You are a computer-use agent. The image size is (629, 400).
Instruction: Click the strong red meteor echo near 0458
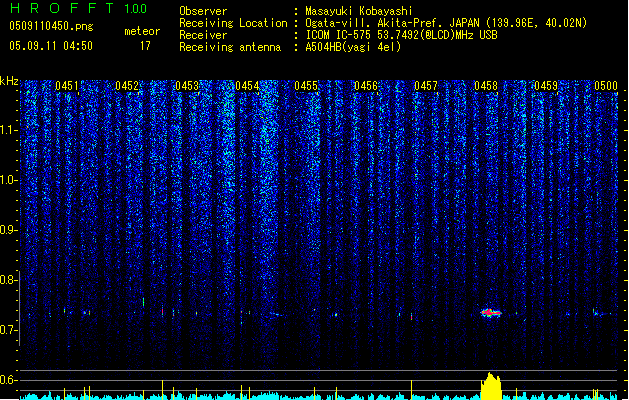point(491,313)
